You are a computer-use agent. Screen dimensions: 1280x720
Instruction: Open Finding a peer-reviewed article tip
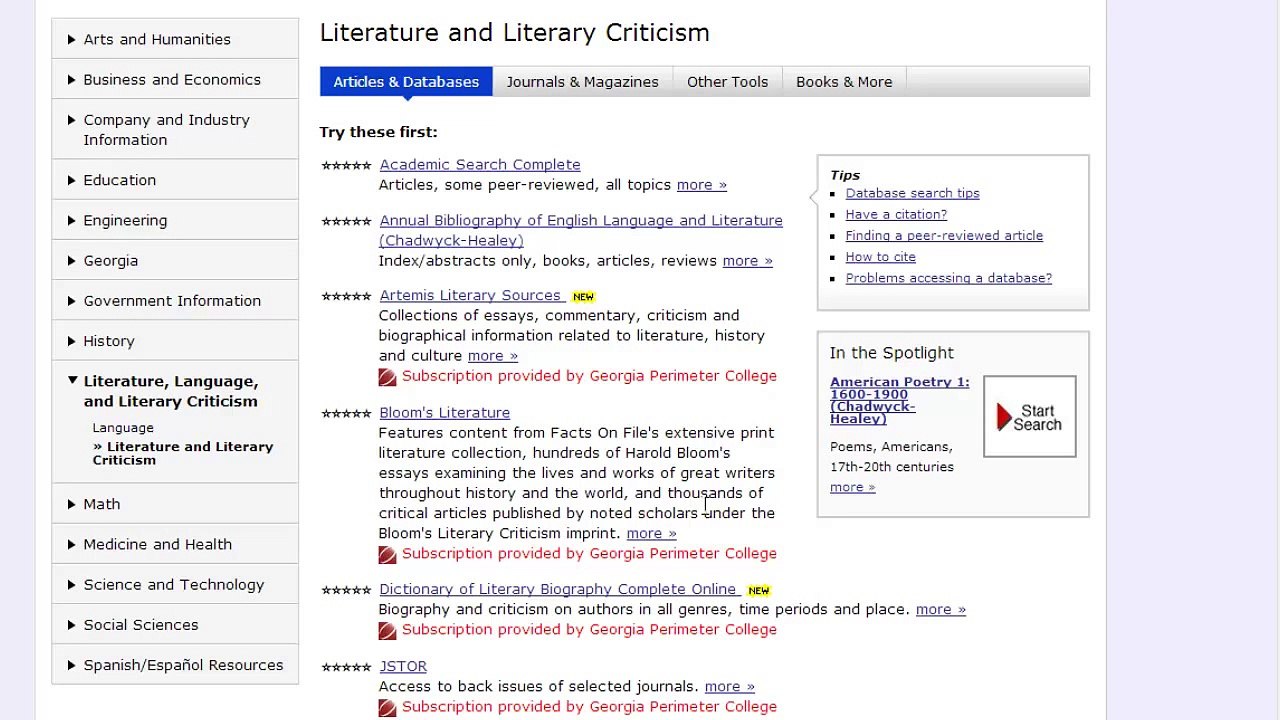coord(944,236)
